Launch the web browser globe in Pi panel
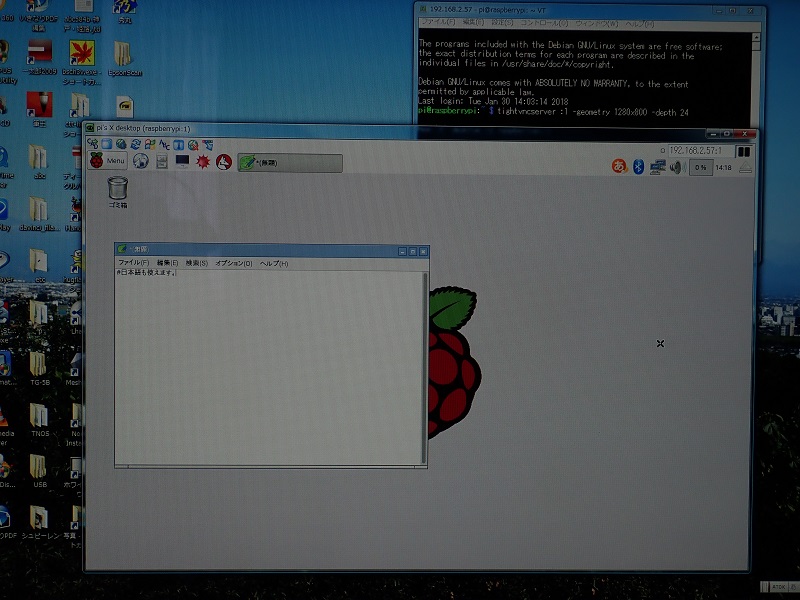Image resolution: width=800 pixels, height=600 pixels. [x=141, y=161]
